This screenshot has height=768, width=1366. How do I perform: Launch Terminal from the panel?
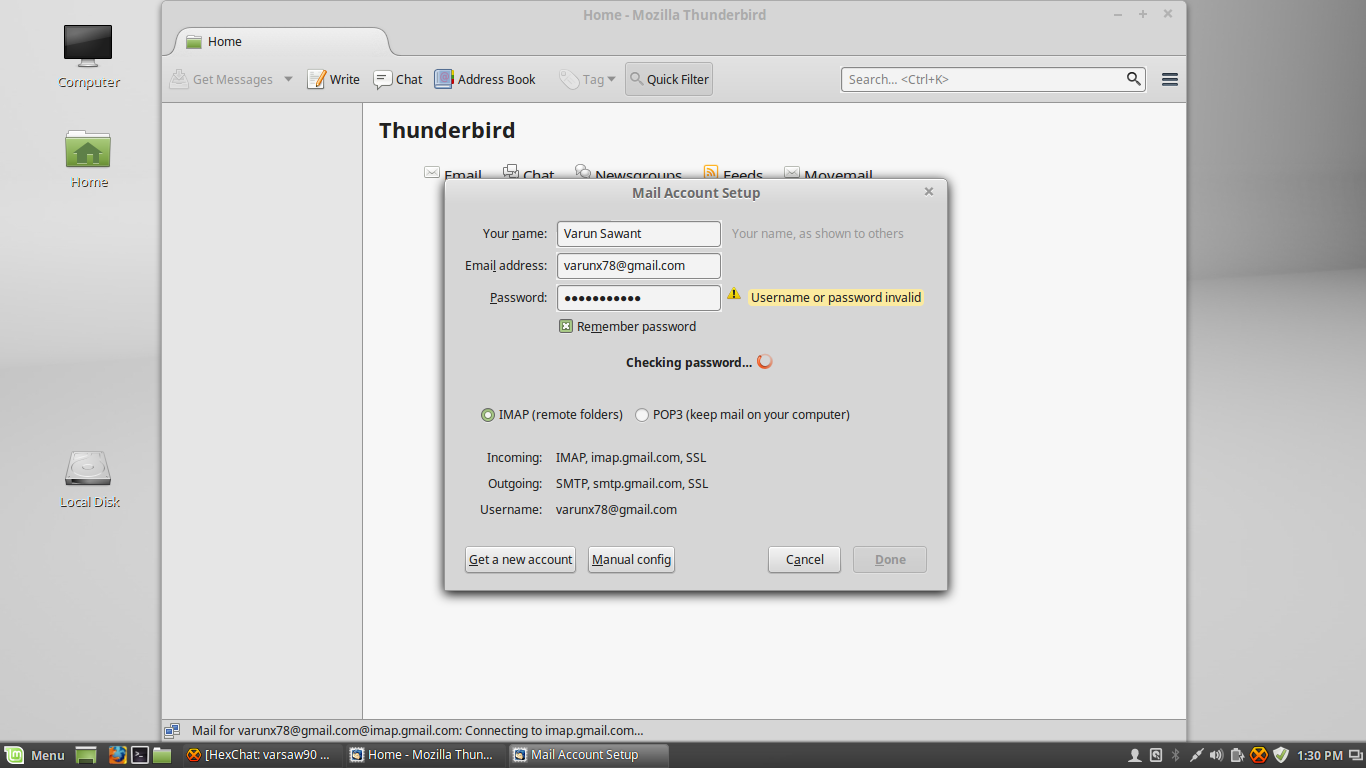(x=141, y=755)
